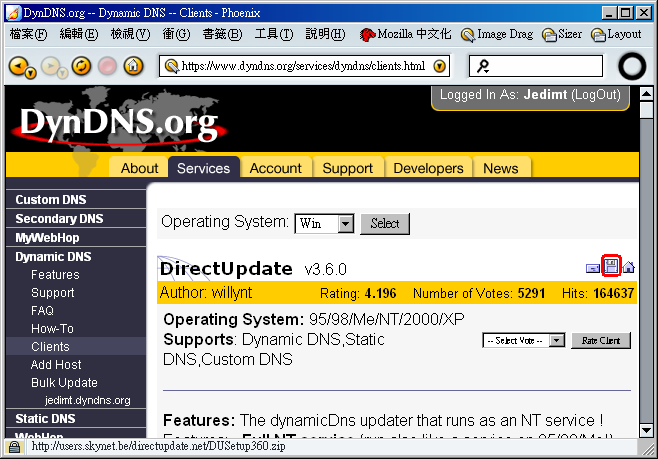This screenshot has width=658, height=459.
Task: Click the DirectUpdate client title
Action: click(x=226, y=269)
